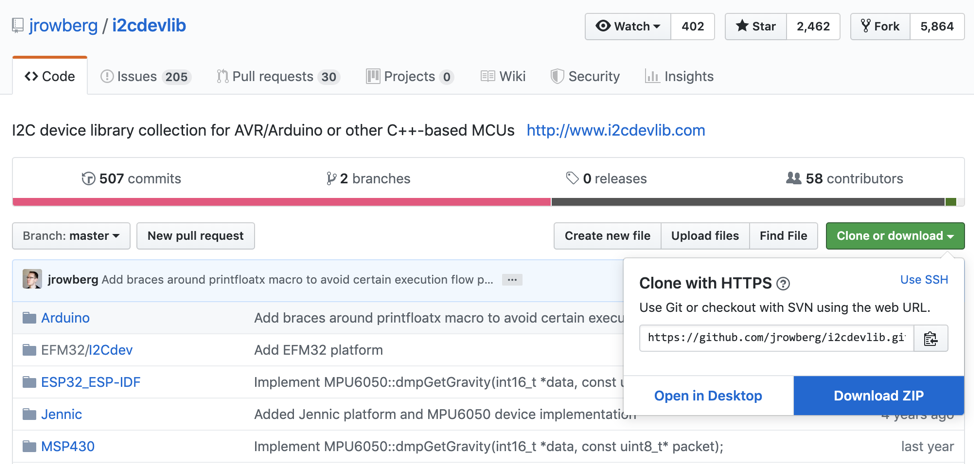Click the Download ZIP button
The height and width of the screenshot is (464, 974).
879,396
